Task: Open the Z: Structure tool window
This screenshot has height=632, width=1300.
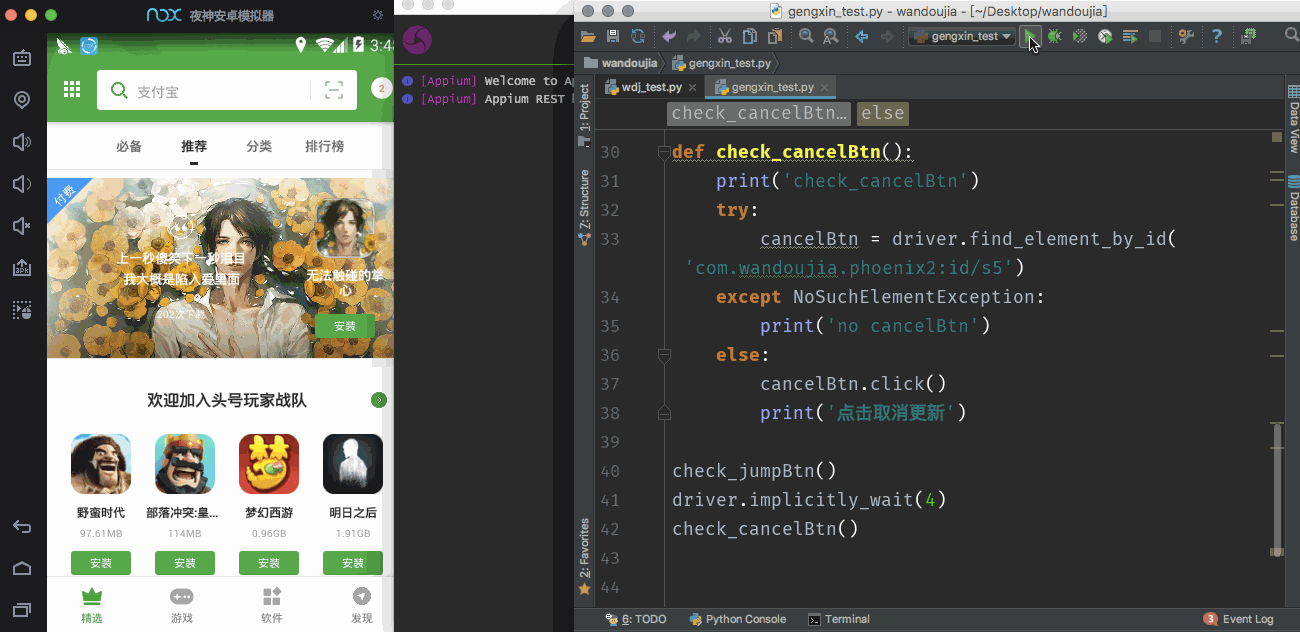Action: pyautogui.click(x=585, y=208)
